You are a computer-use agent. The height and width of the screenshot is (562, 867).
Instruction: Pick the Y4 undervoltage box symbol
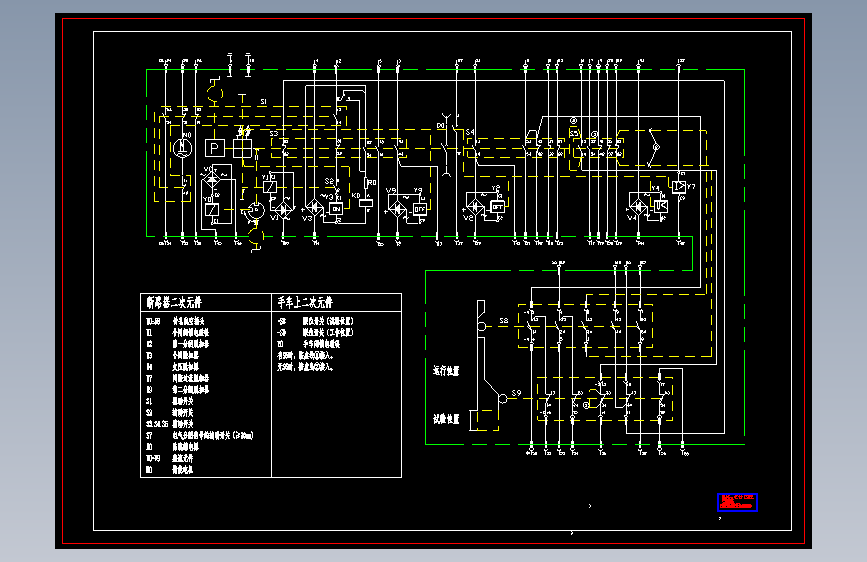click(x=661, y=206)
